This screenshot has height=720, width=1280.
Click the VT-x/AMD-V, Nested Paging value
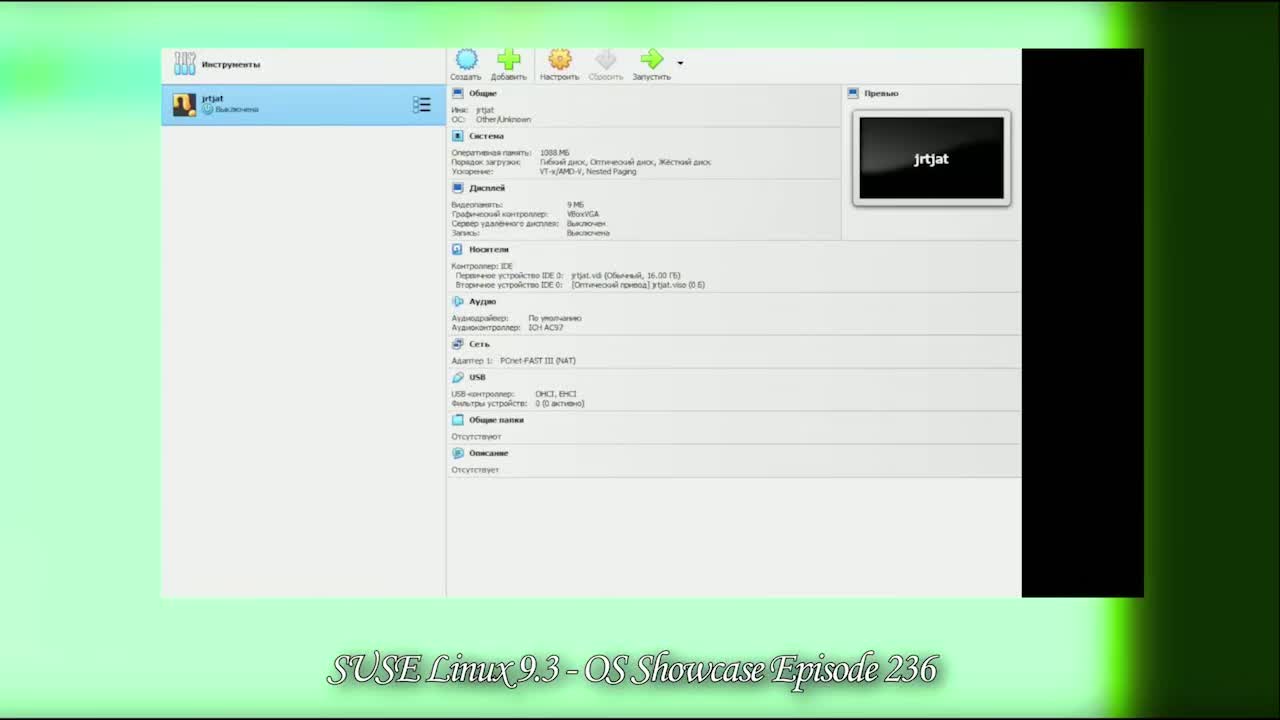(588, 171)
